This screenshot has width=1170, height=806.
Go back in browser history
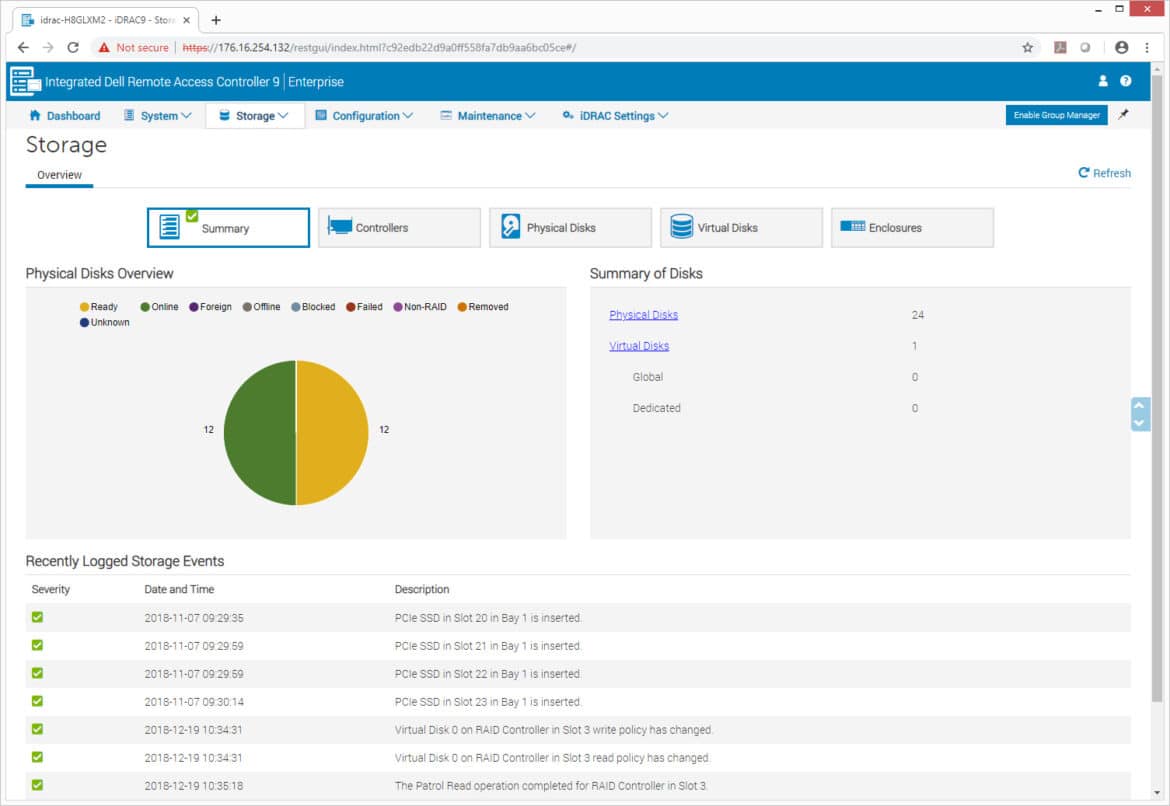[22, 48]
